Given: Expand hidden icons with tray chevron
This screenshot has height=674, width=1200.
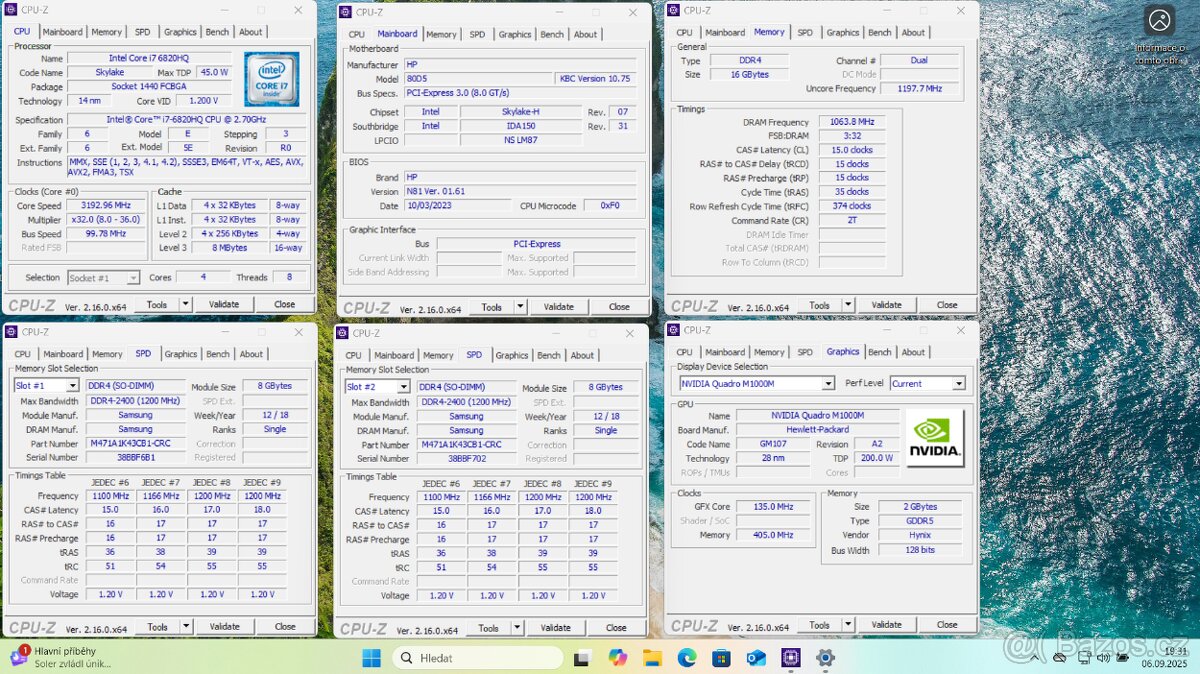Looking at the screenshot, I should coord(1035,659).
